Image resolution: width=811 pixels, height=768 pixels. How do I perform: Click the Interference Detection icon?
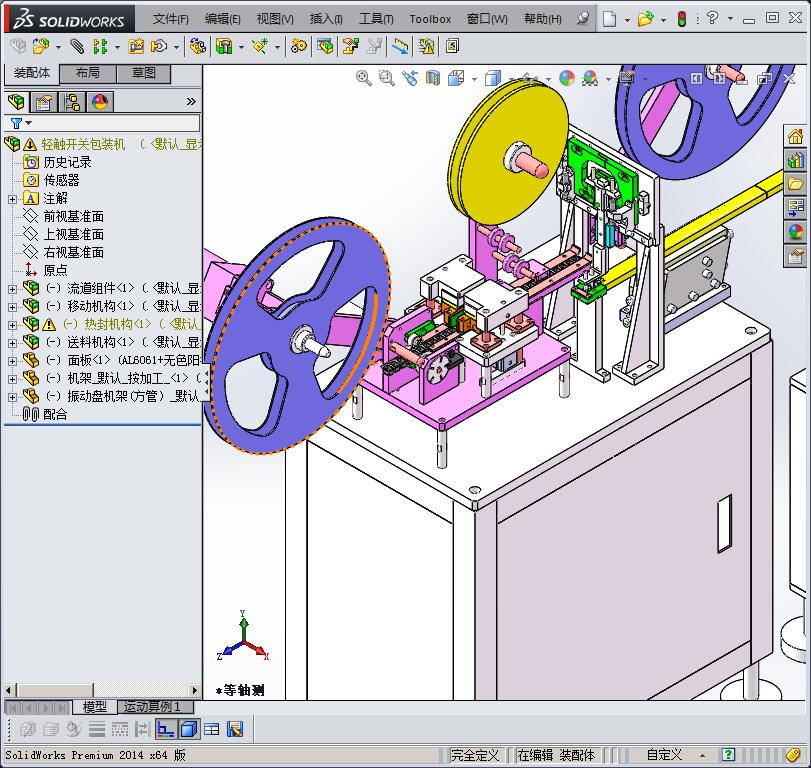[x=400, y=47]
